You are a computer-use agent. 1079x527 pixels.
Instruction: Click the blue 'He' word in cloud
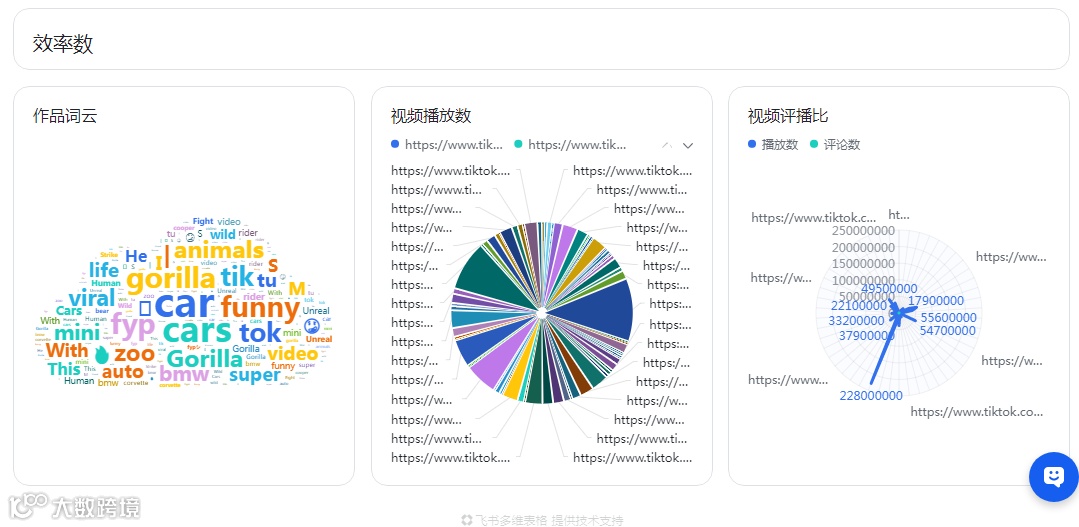pyautogui.click(x=136, y=256)
